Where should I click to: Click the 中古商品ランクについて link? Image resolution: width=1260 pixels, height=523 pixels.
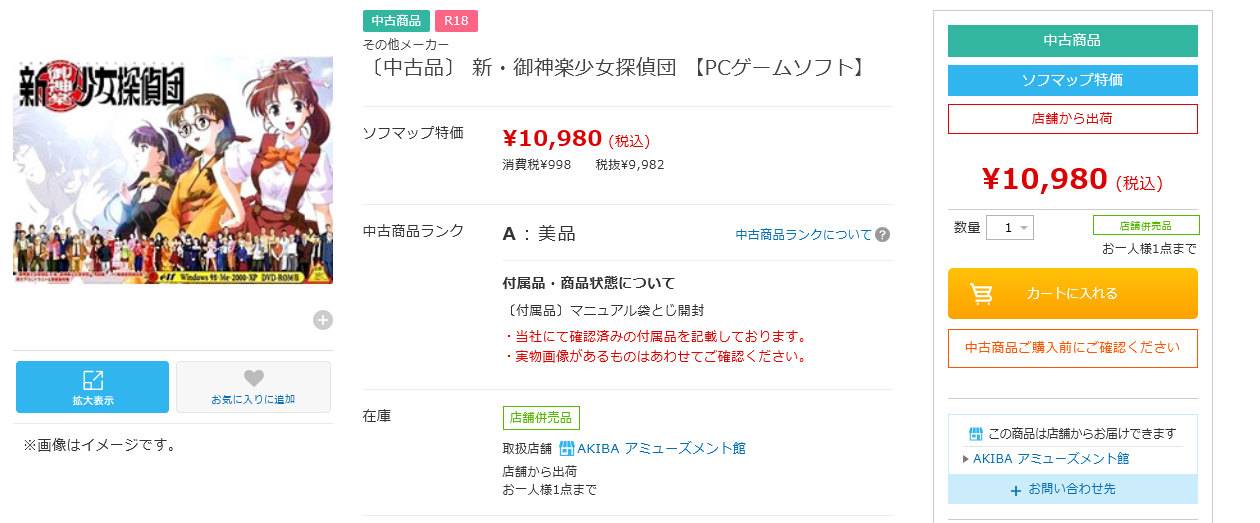coord(803,235)
